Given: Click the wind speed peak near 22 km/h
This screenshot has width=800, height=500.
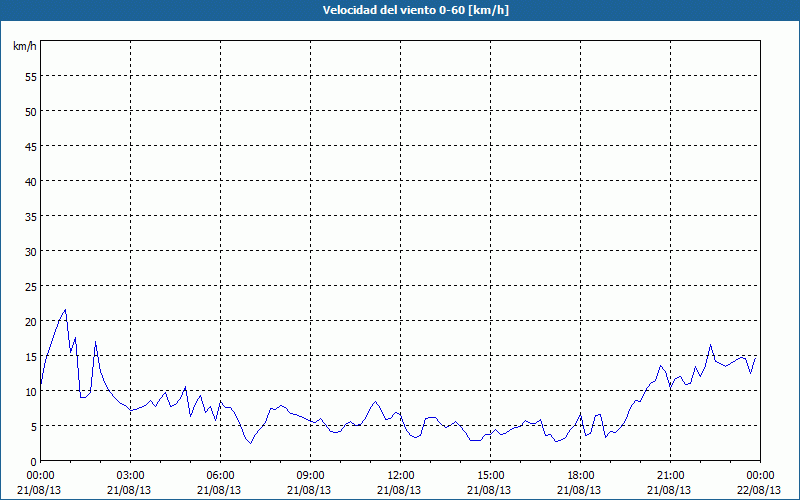Looking at the screenshot, I should point(65,310).
